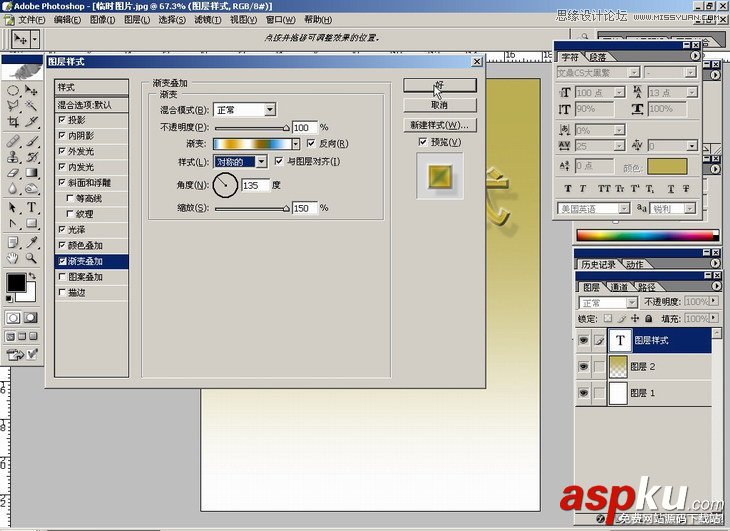The height and width of the screenshot is (531, 730).
Task: Click the 取消 Cancel button
Action: (x=440, y=105)
